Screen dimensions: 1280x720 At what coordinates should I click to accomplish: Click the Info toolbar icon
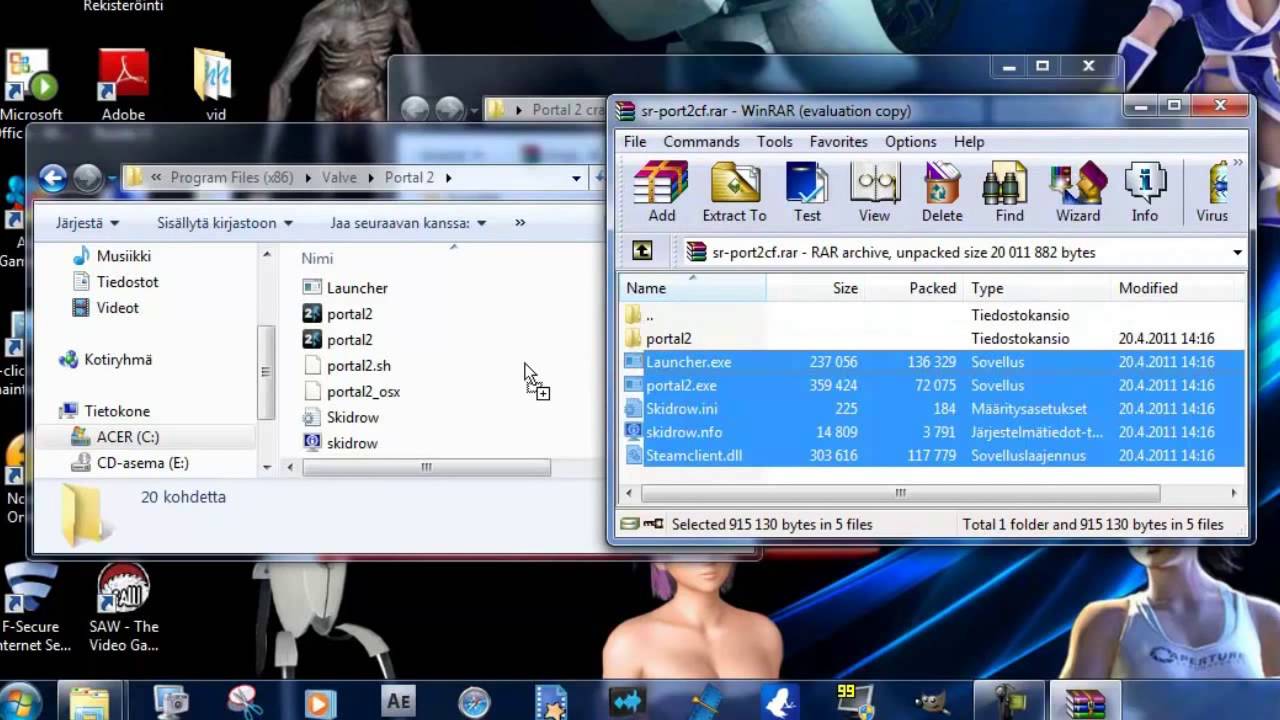click(x=1145, y=191)
